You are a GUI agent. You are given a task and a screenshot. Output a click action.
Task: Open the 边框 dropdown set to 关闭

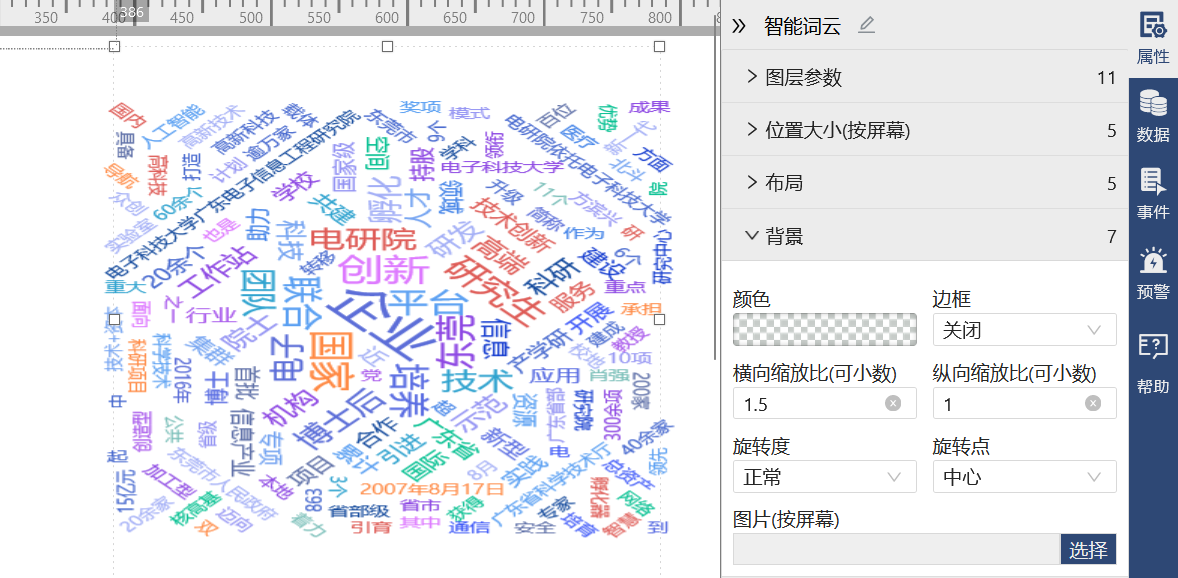(1025, 330)
